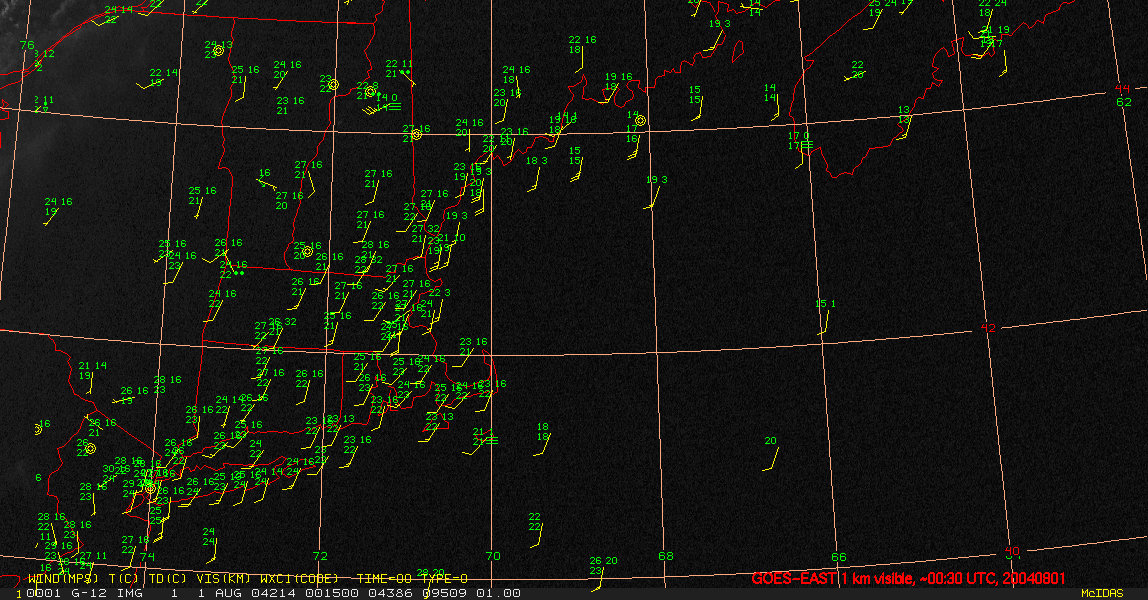This screenshot has width=1148, height=600.
Task: Click the fog symbol beside station 14 0
Action: tap(394, 107)
